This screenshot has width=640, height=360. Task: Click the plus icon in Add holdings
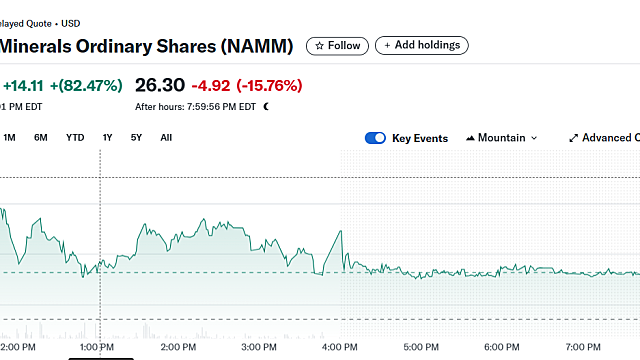387,45
